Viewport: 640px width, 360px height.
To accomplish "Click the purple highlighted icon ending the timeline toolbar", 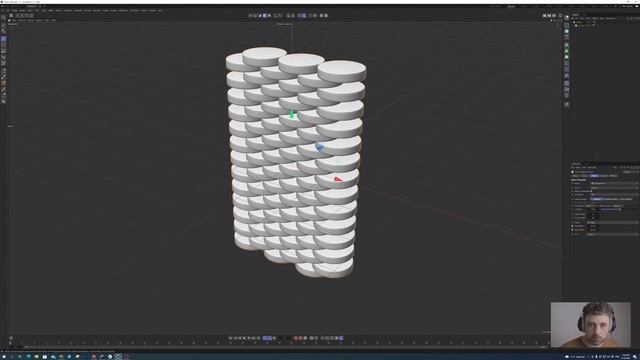I will (341, 338).
